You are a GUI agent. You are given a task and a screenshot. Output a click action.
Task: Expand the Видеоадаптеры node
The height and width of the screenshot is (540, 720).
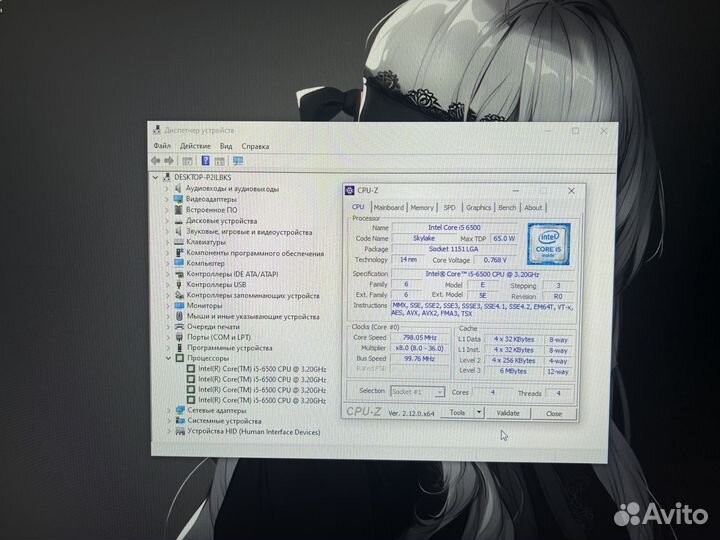click(x=167, y=199)
